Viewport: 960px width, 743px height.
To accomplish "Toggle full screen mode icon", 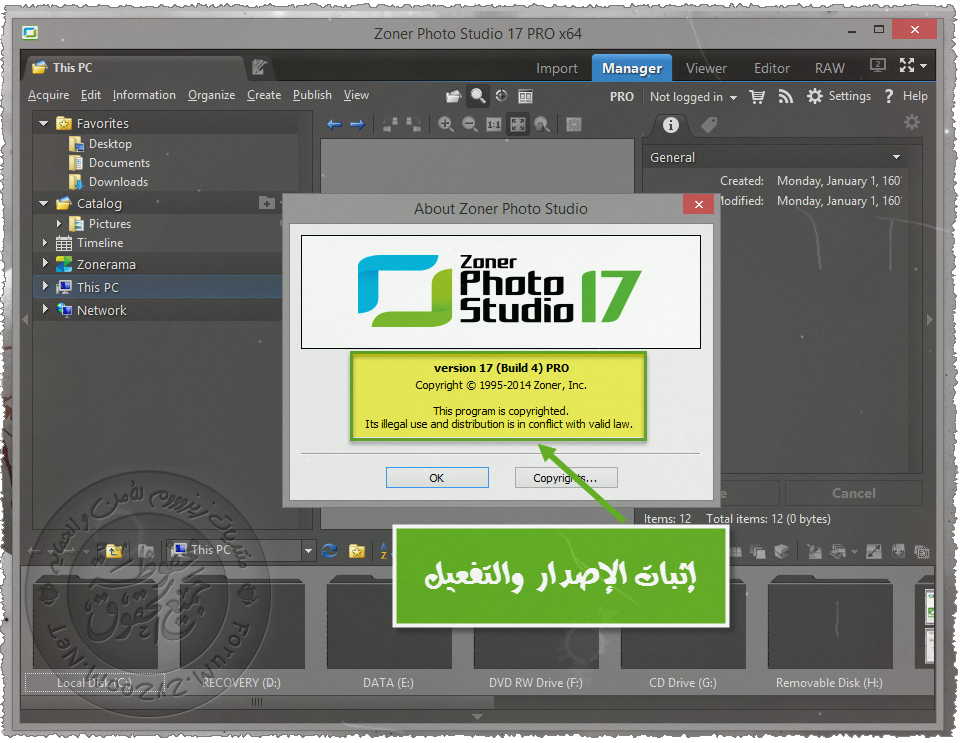I will (x=907, y=65).
